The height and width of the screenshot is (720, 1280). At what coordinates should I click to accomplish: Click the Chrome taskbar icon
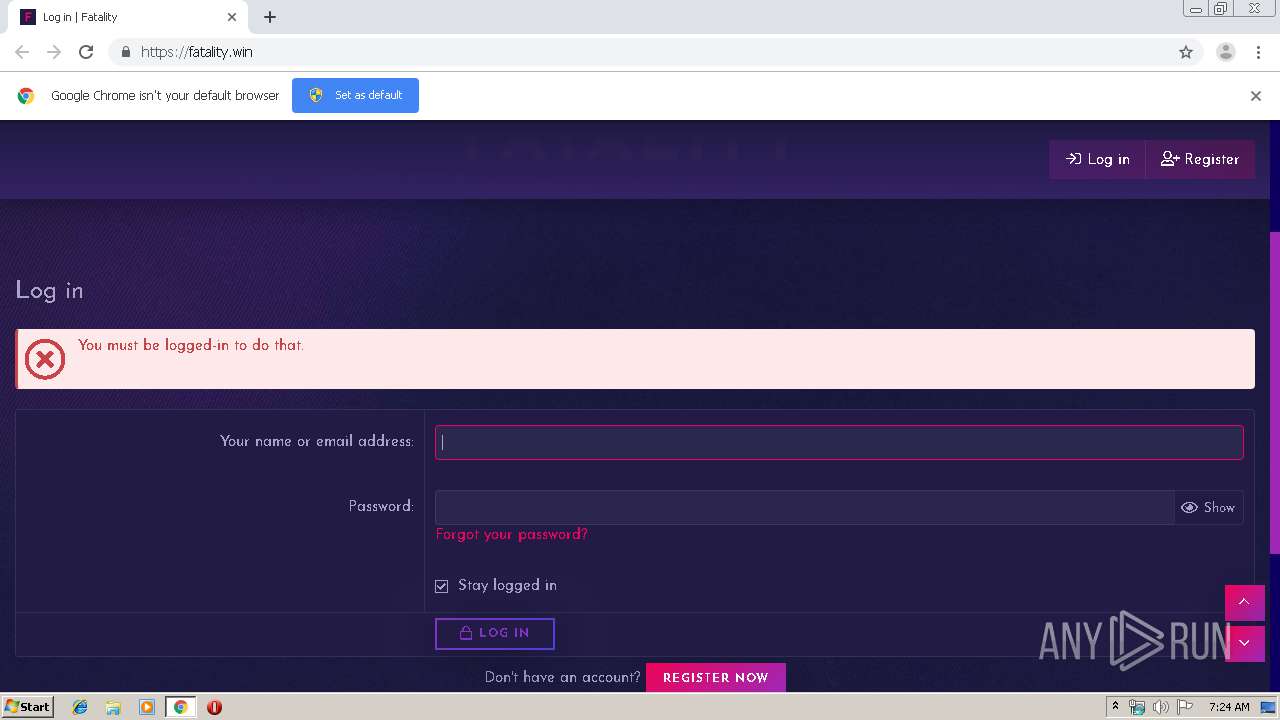tap(180, 707)
